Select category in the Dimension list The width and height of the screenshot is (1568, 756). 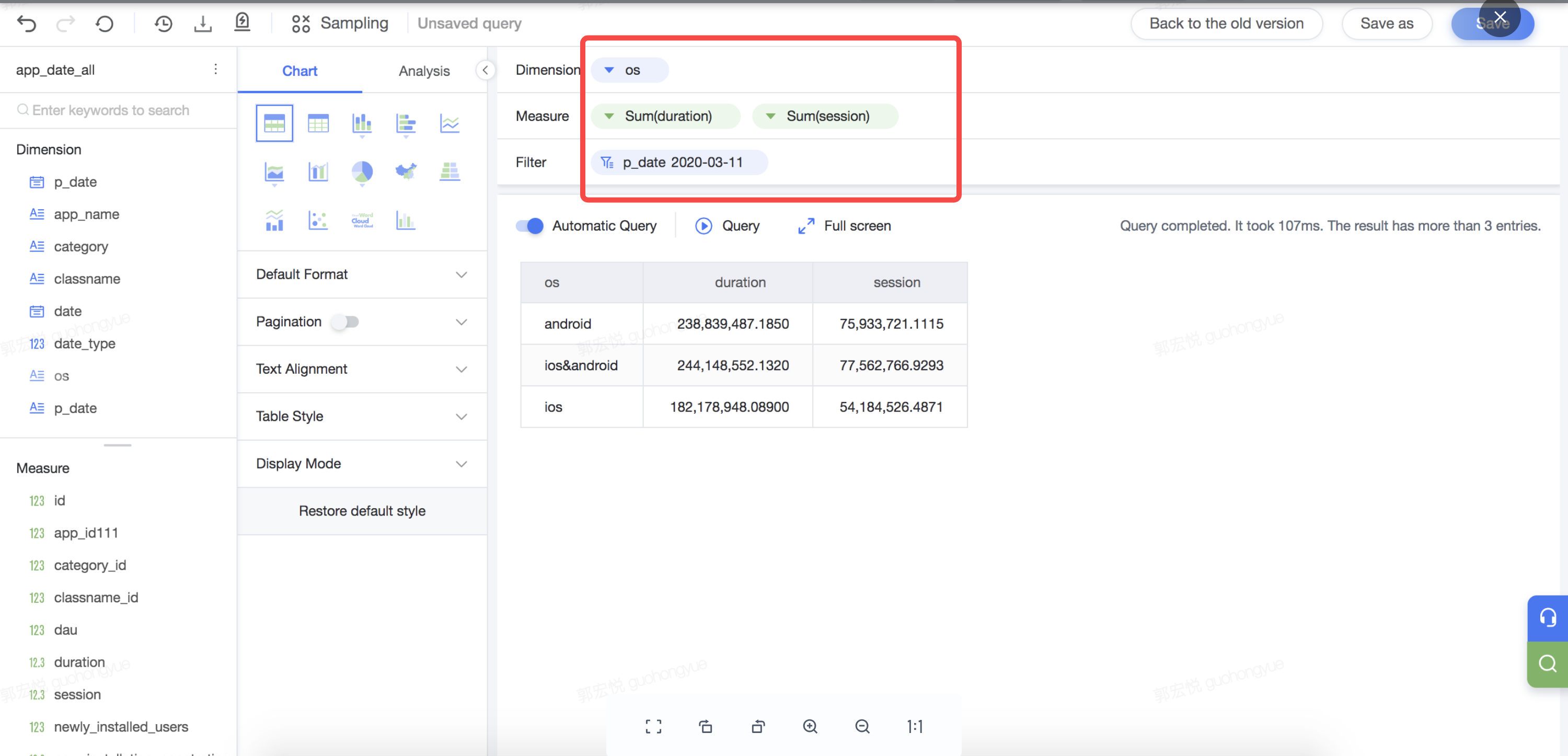point(81,247)
